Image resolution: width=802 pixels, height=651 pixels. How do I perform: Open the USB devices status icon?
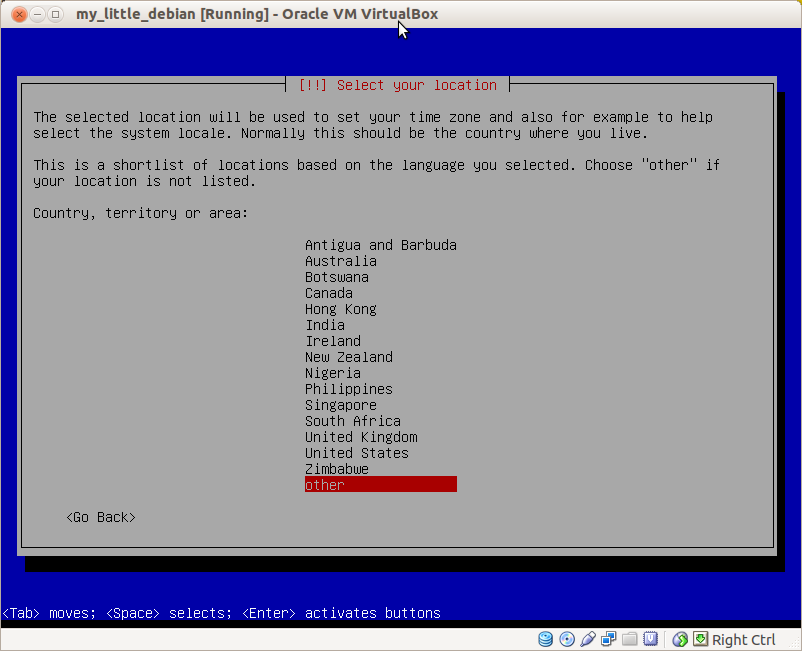pyautogui.click(x=588, y=639)
